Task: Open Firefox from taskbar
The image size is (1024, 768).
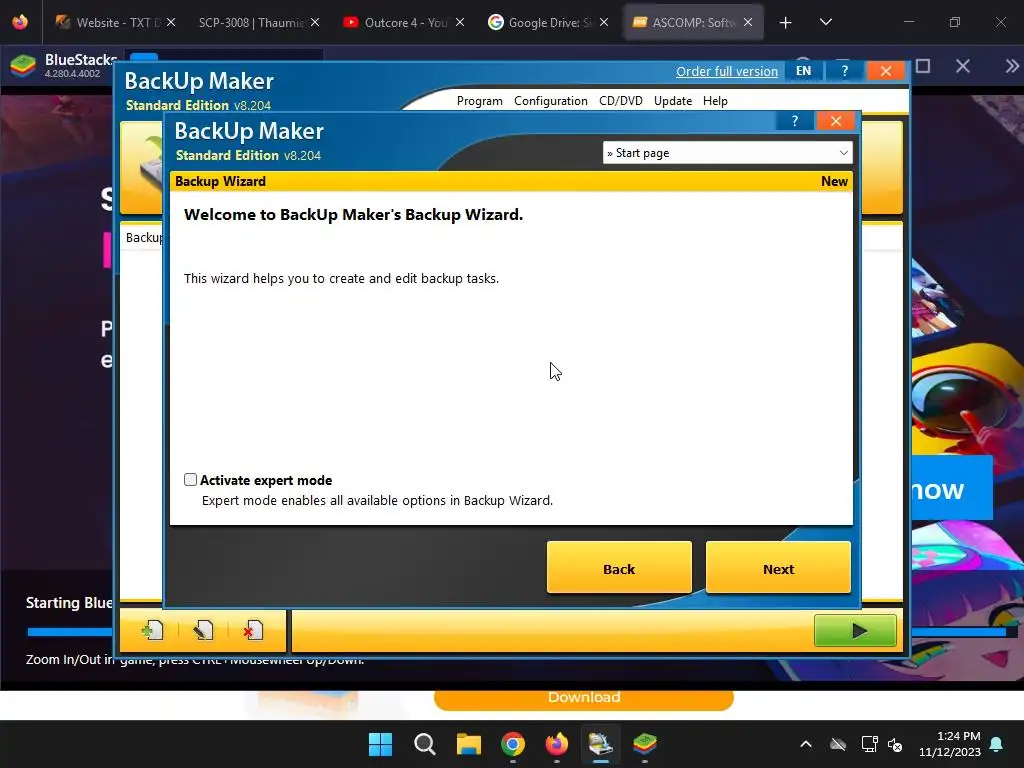Action: point(556,744)
